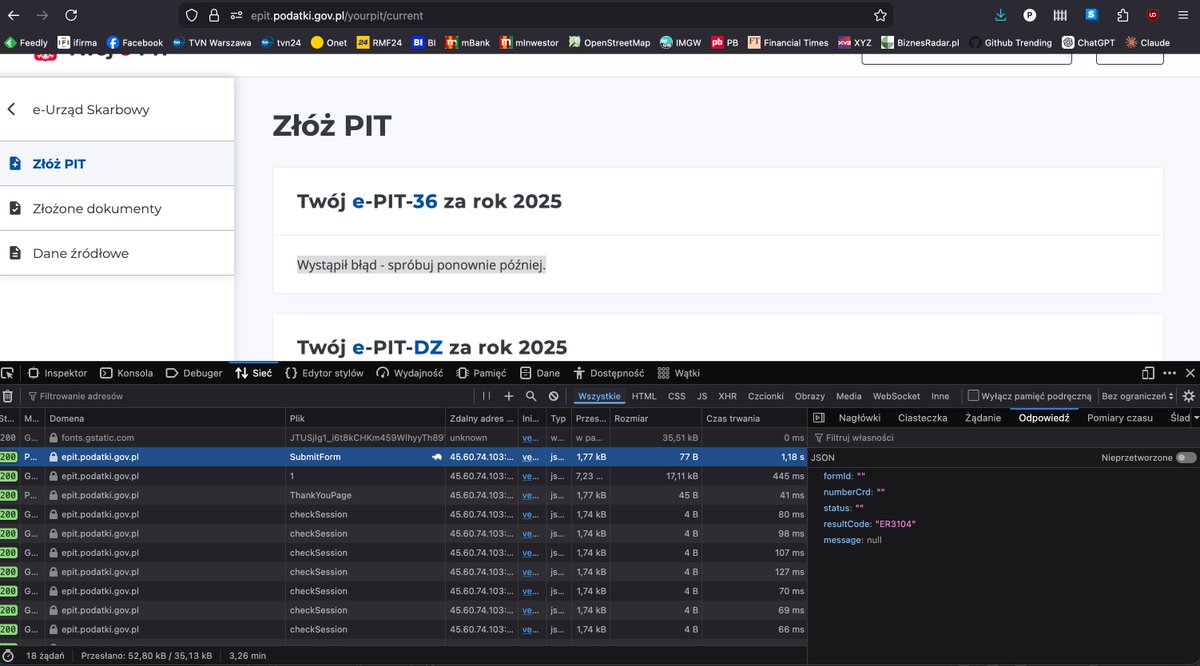Open network search with the magnifier icon
Image resolution: width=1200 pixels, height=666 pixels.
point(531,396)
